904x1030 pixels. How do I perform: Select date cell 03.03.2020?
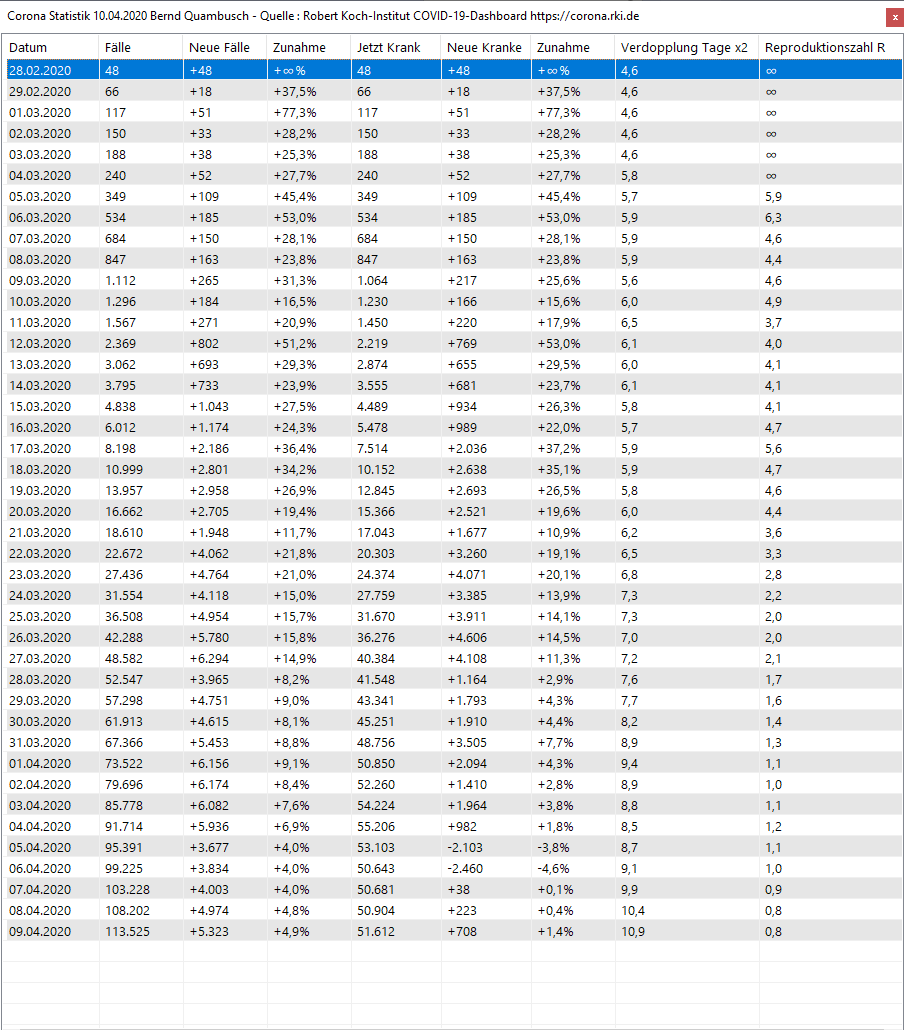pyautogui.click(x=40, y=154)
